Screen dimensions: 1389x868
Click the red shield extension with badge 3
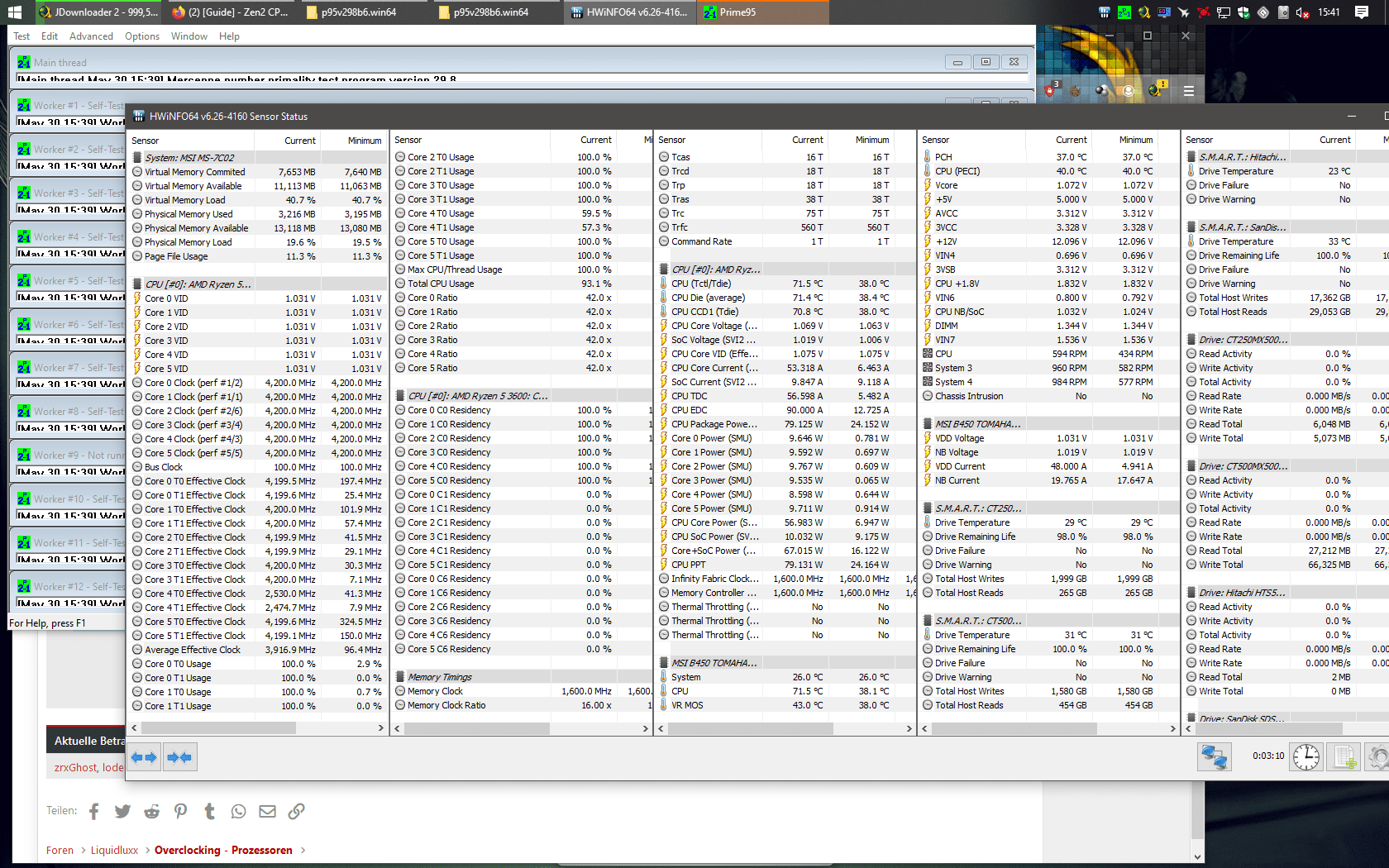1051,90
